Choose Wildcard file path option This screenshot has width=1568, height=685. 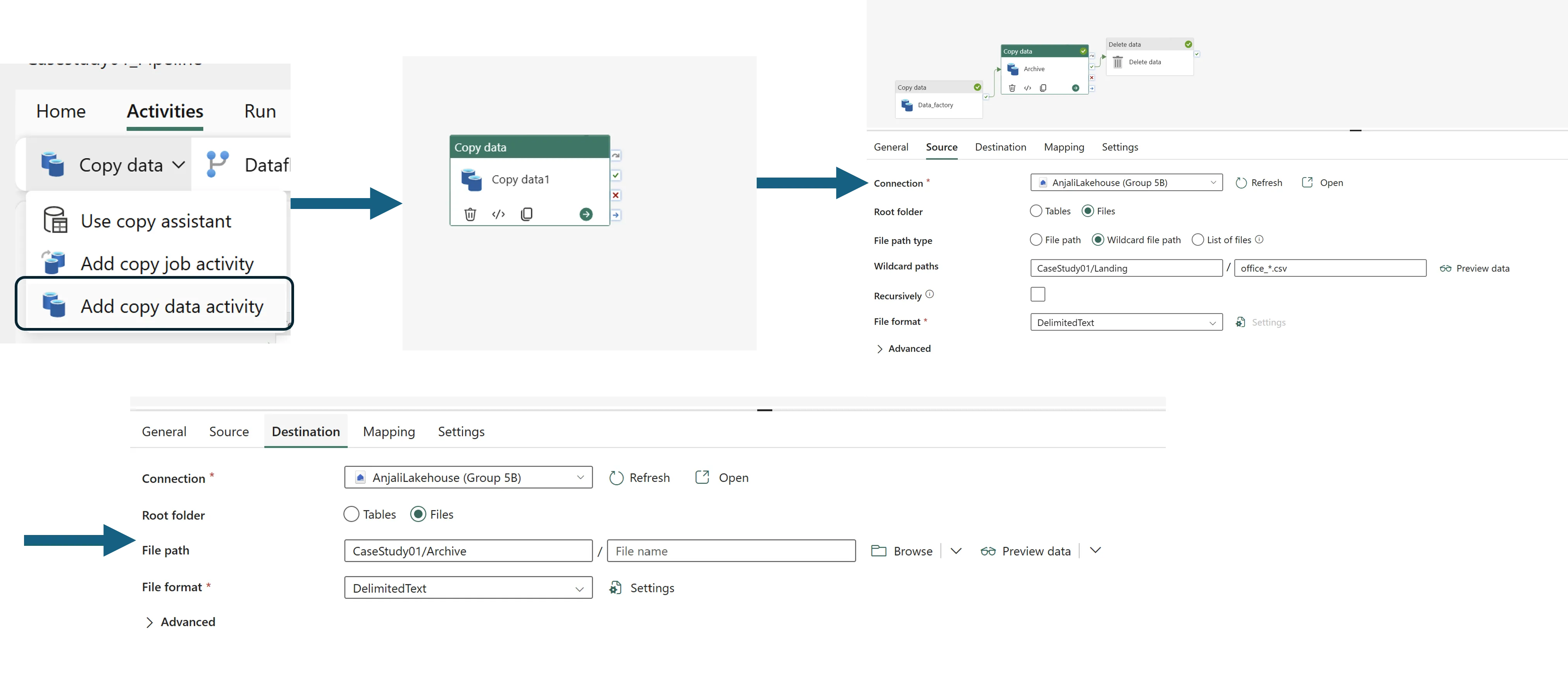(1098, 239)
